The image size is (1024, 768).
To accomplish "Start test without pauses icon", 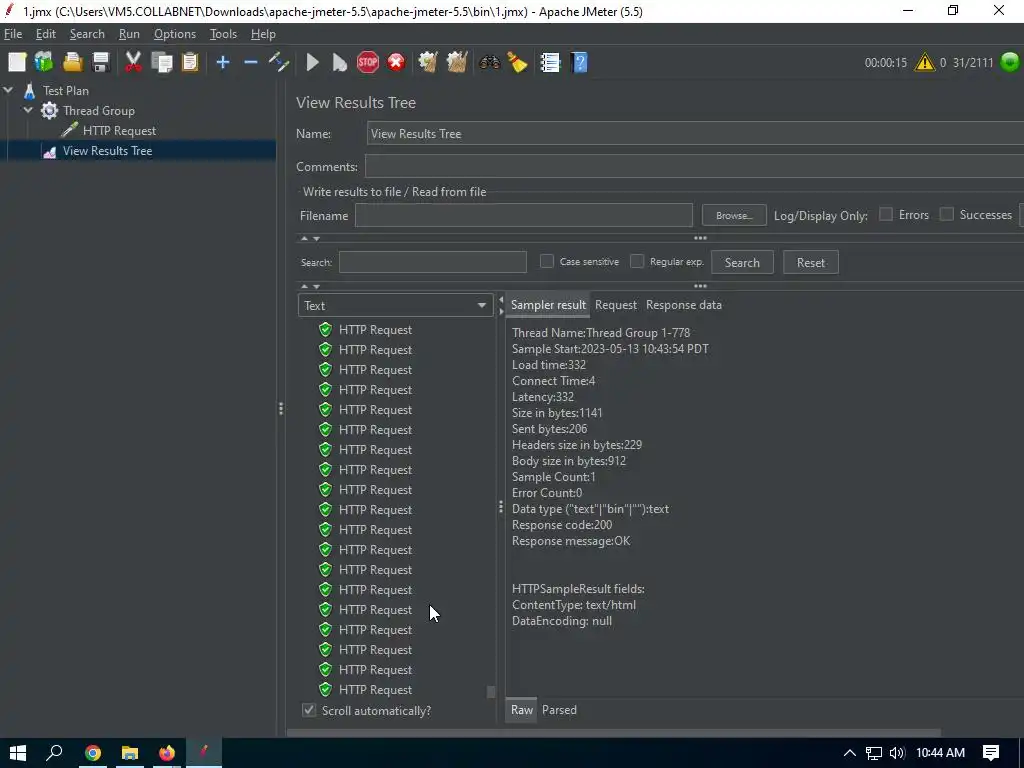I will (x=340, y=63).
